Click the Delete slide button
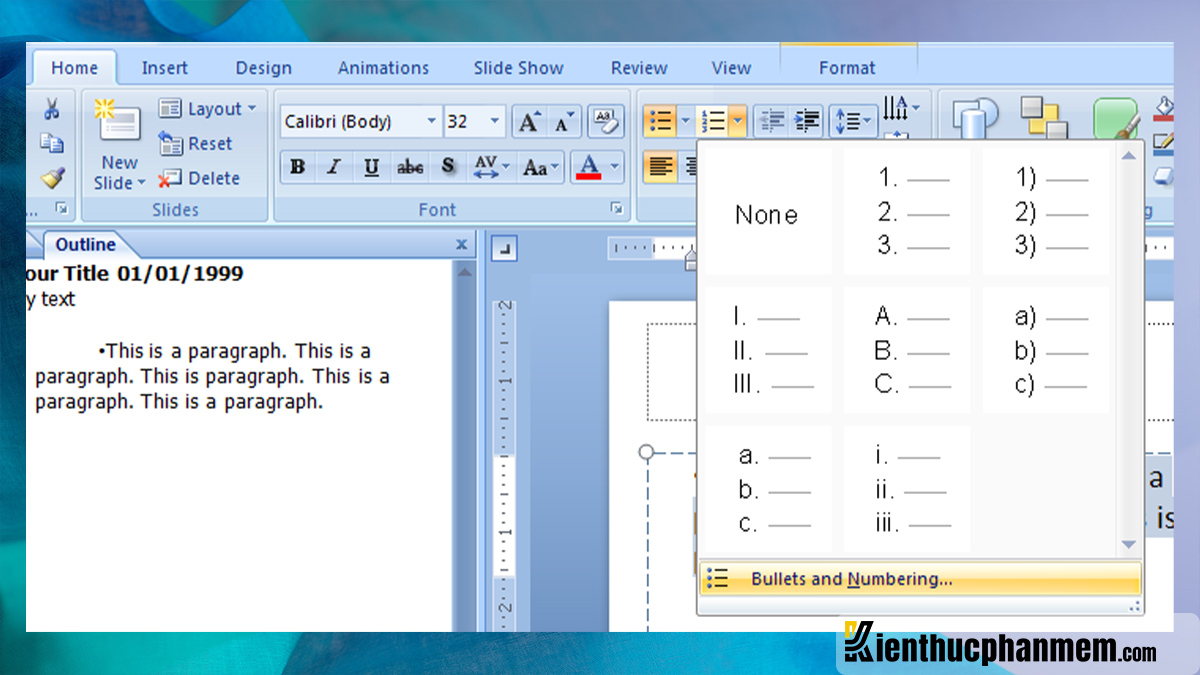Screen dimensions: 1200x675 (x=199, y=178)
